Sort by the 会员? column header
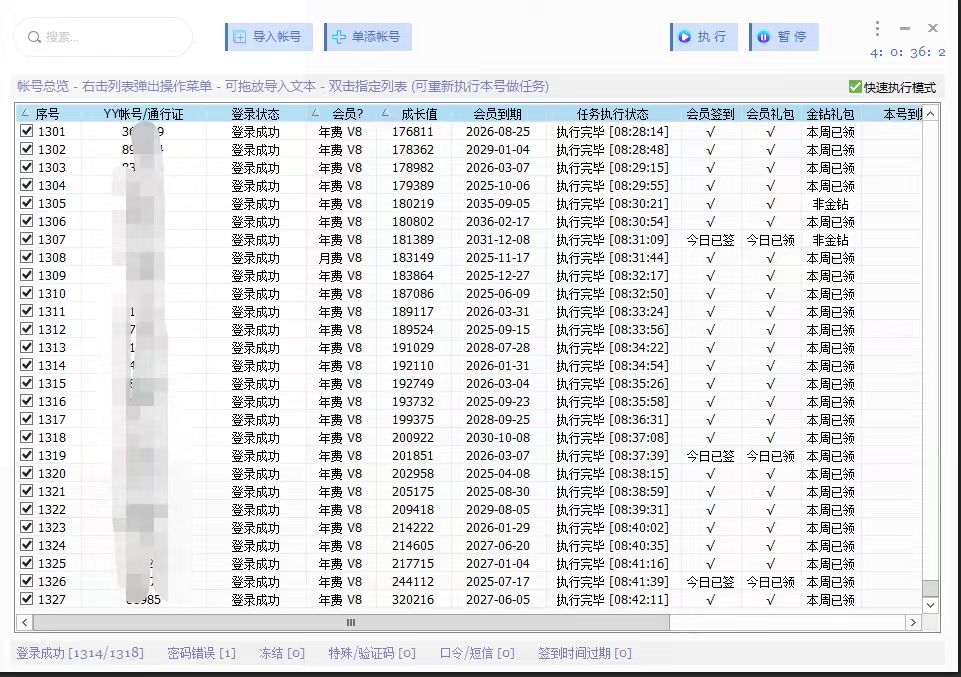This screenshot has width=961, height=677. (341, 114)
